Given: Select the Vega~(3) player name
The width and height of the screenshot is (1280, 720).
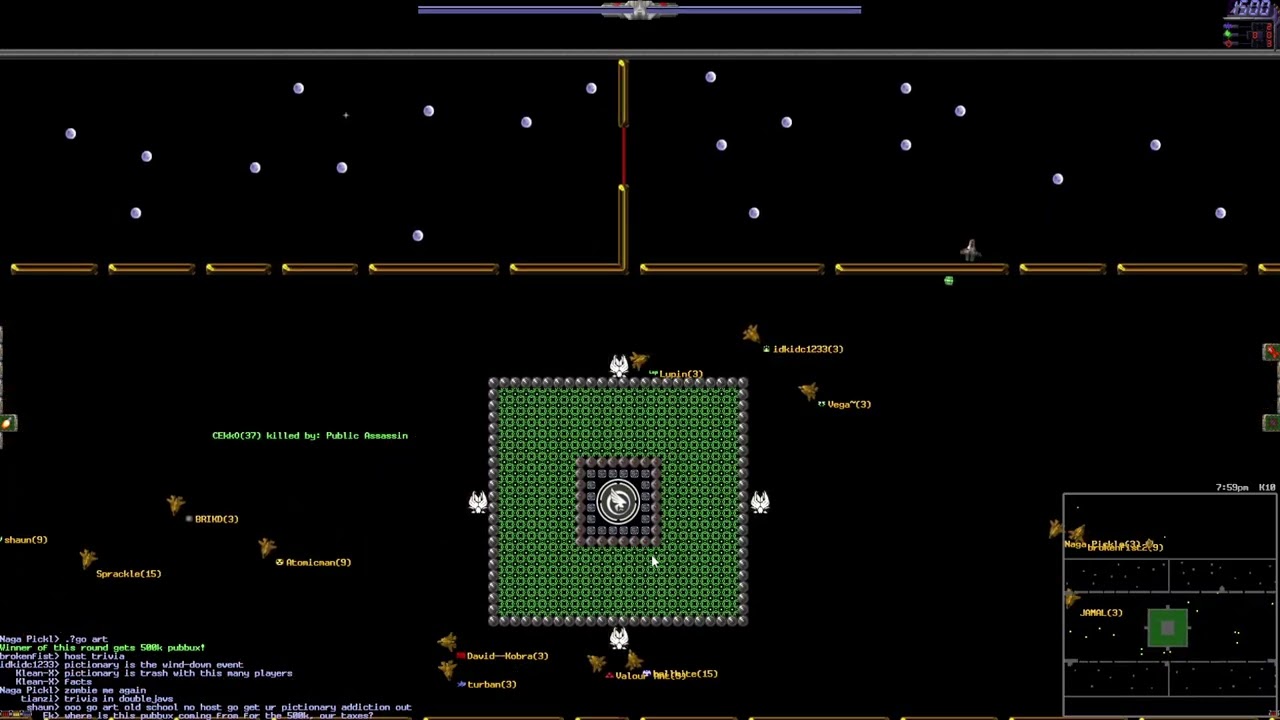Looking at the screenshot, I should tap(849, 404).
